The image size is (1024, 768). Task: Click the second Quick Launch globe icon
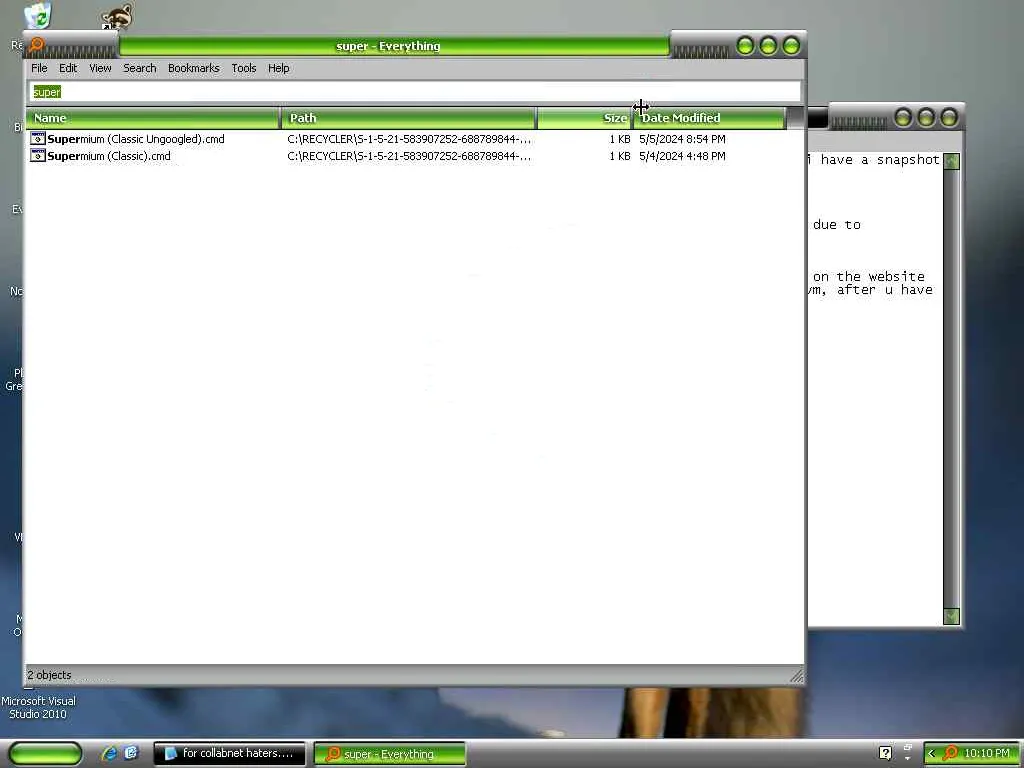(131, 753)
